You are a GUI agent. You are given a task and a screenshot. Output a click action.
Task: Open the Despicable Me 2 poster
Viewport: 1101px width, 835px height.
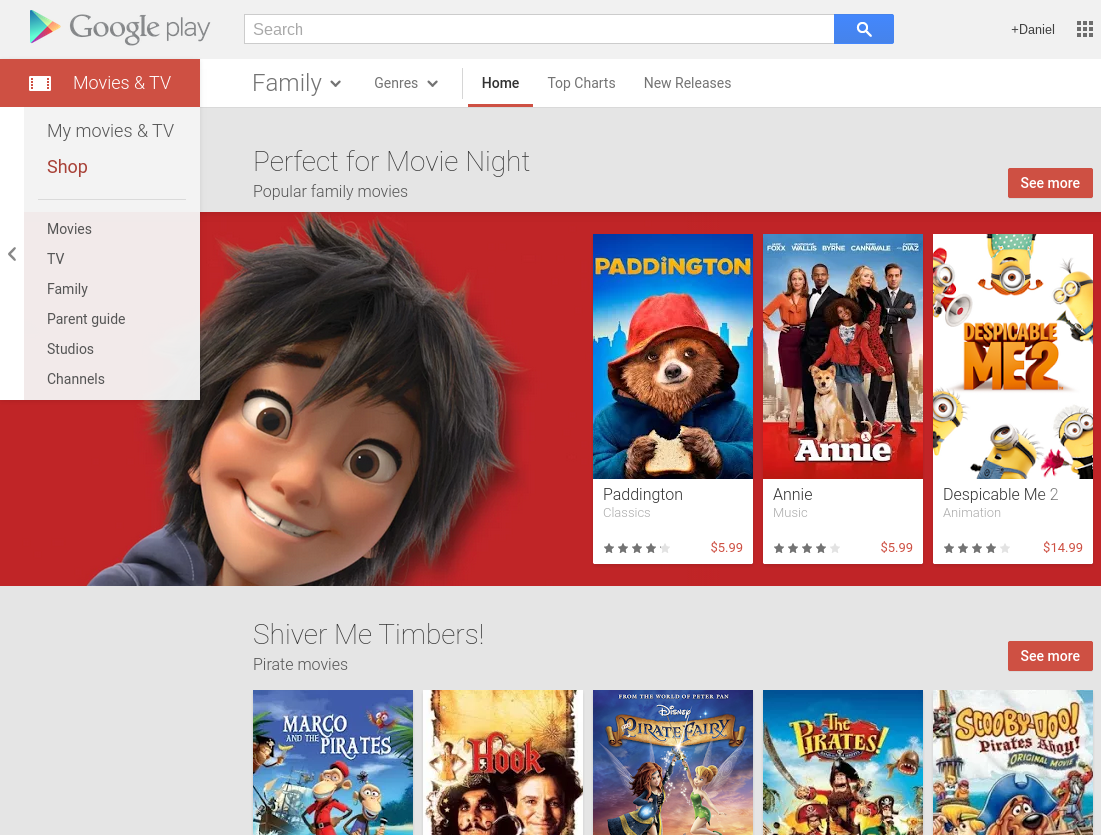(x=1013, y=356)
